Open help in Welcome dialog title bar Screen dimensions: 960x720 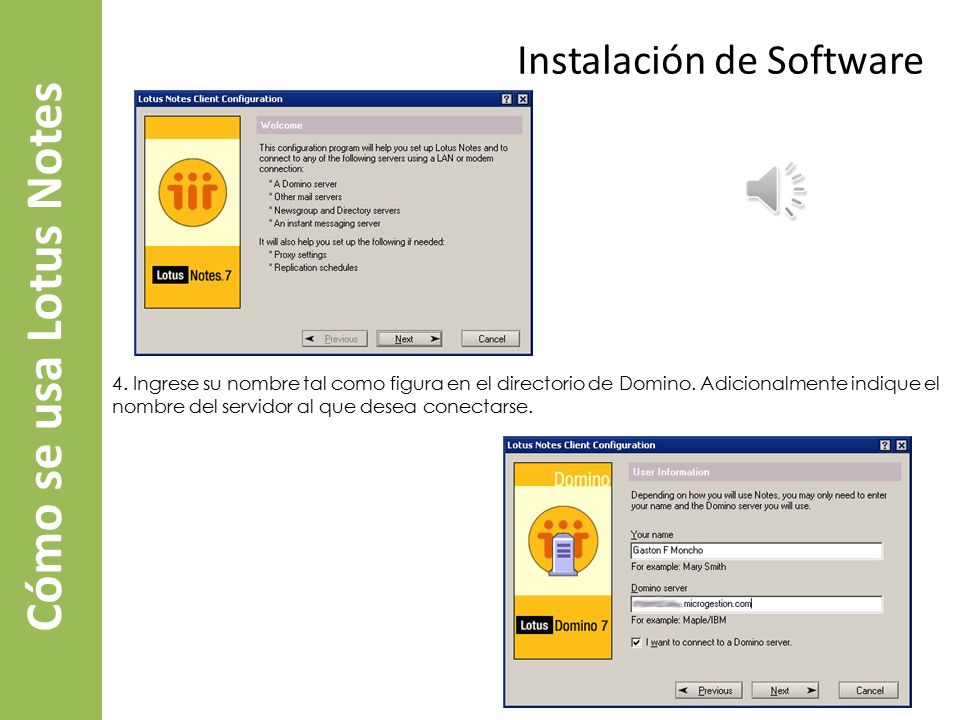(x=506, y=99)
